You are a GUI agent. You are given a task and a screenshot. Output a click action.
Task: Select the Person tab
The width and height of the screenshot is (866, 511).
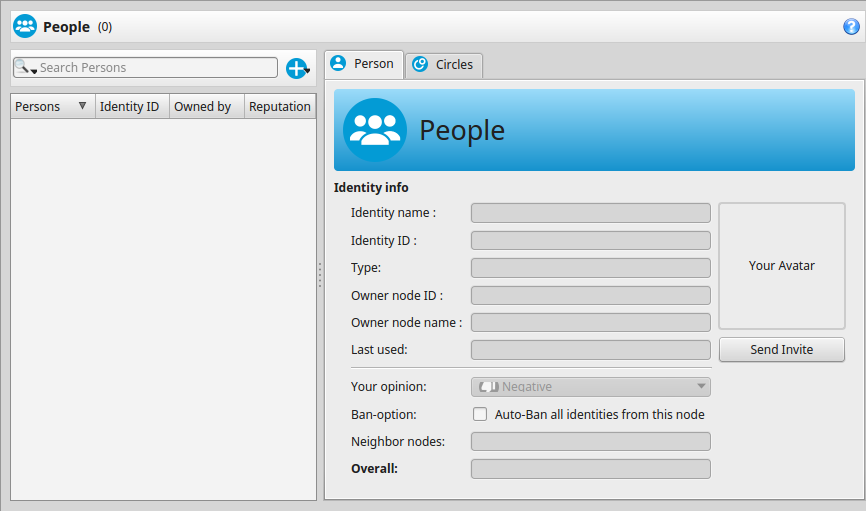[363, 64]
